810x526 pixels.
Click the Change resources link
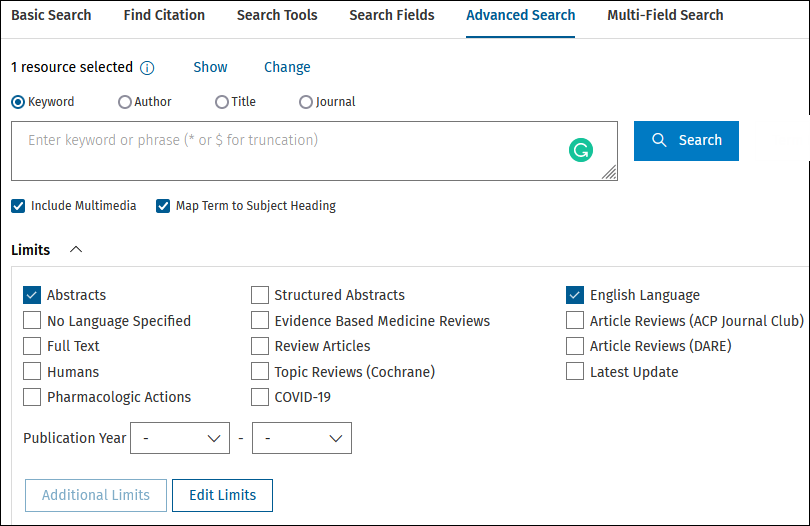(x=287, y=67)
